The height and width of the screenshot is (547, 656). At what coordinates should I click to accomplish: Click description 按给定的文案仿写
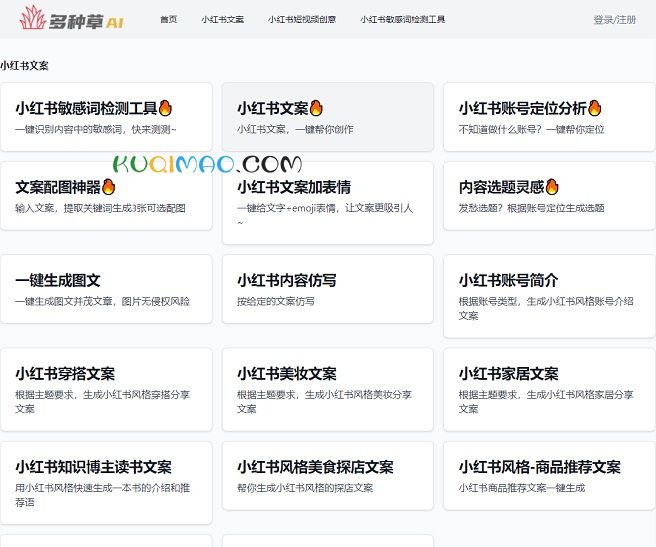tap(276, 301)
